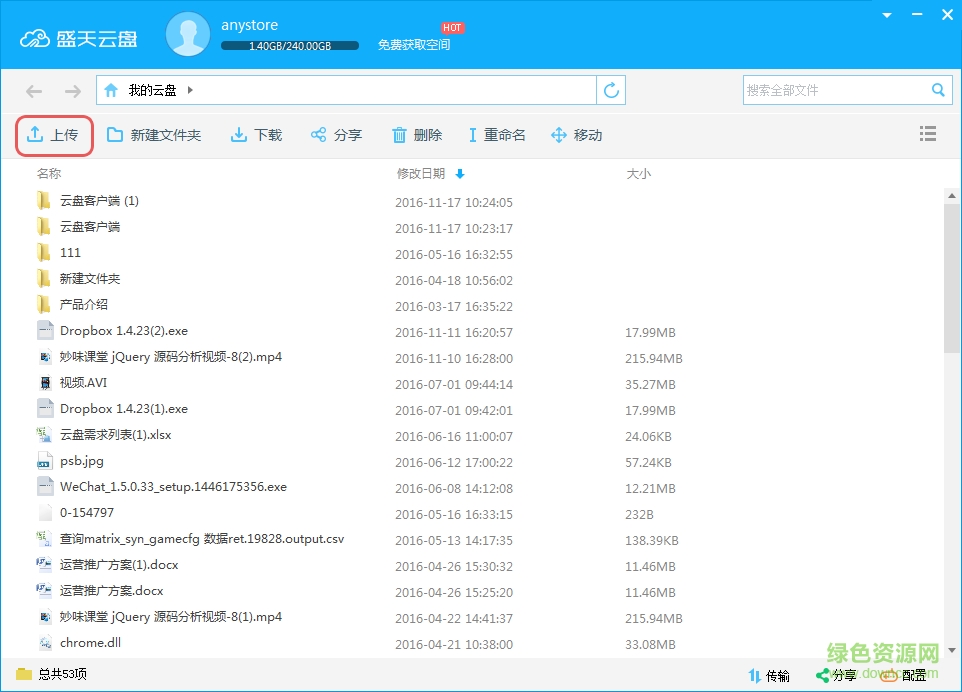The height and width of the screenshot is (692, 962).
Task: Sort files by 名称 column header
Action: [49, 173]
